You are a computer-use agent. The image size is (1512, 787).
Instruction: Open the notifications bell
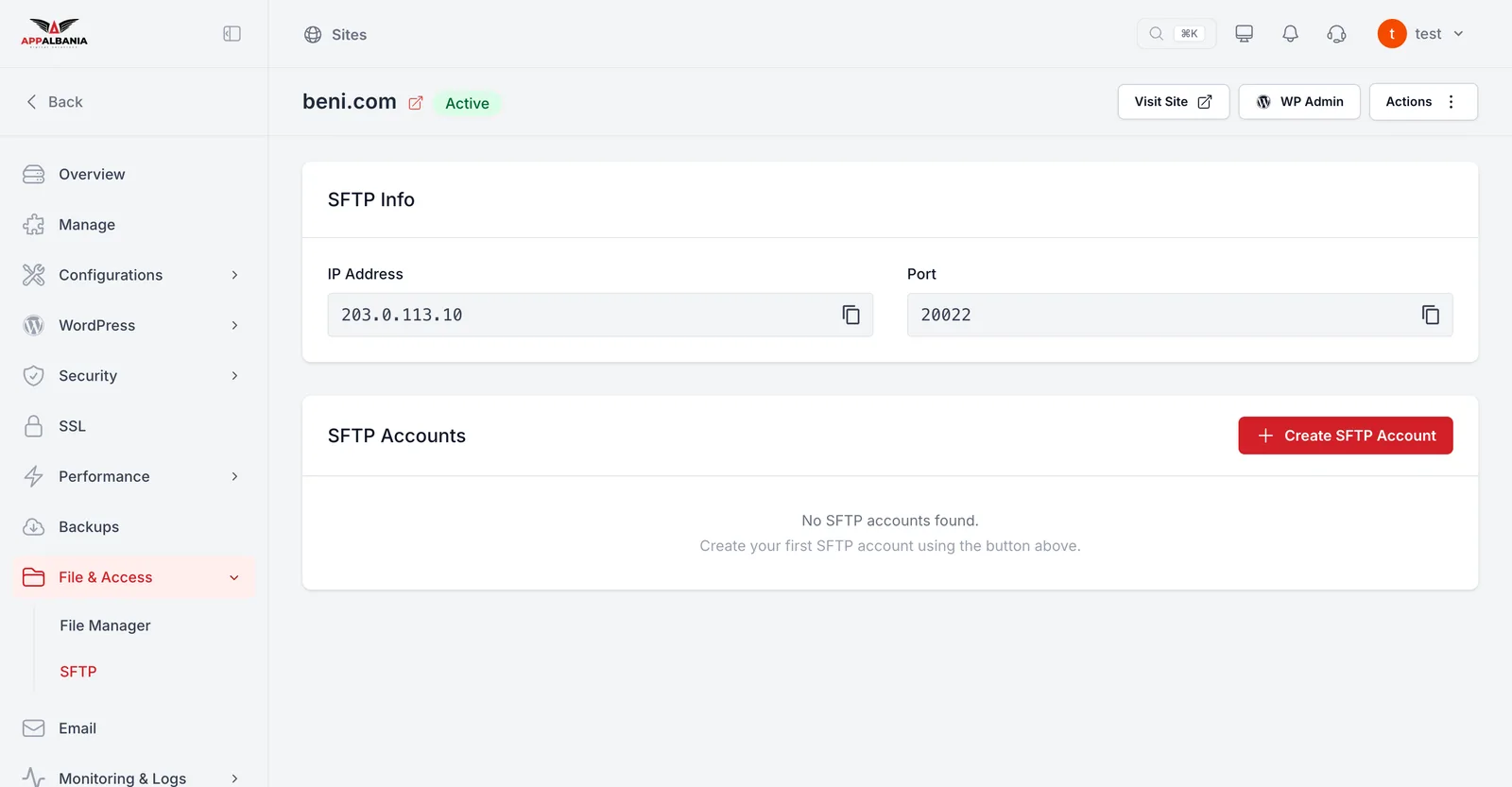click(x=1290, y=34)
